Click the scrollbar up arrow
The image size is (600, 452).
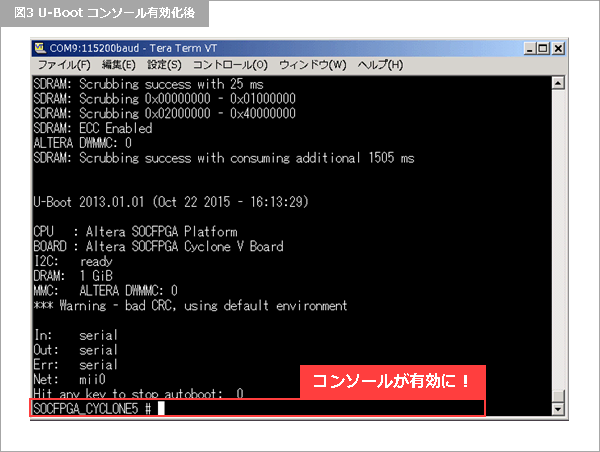(558, 83)
